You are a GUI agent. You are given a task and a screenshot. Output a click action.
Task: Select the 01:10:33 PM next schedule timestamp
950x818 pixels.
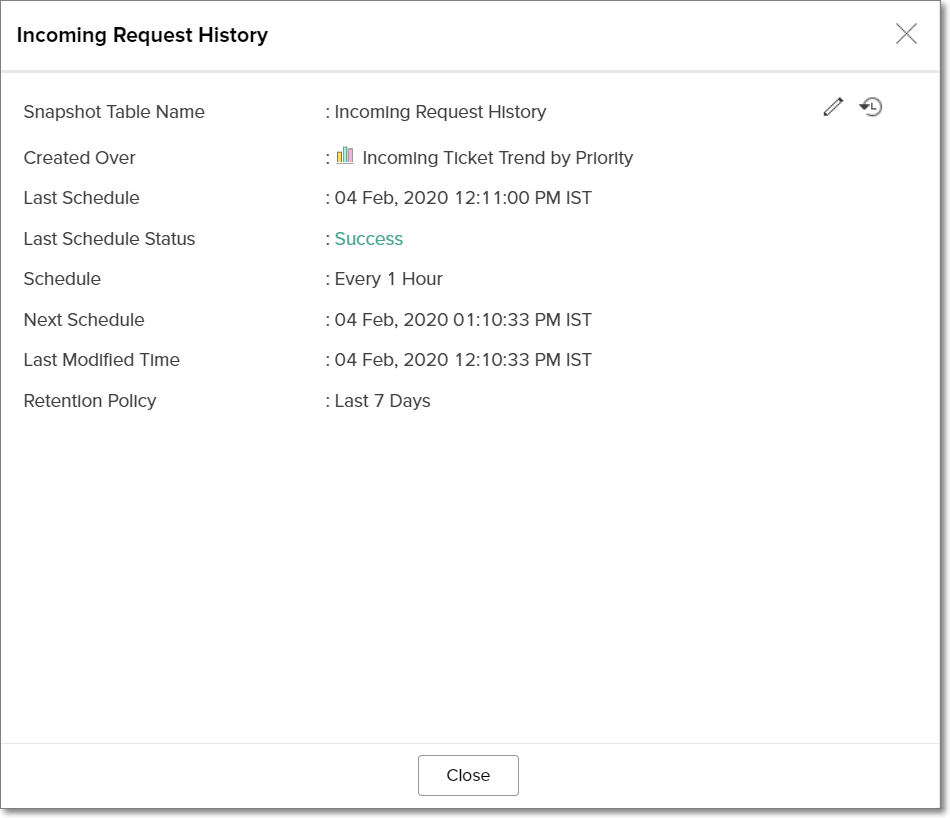click(463, 320)
